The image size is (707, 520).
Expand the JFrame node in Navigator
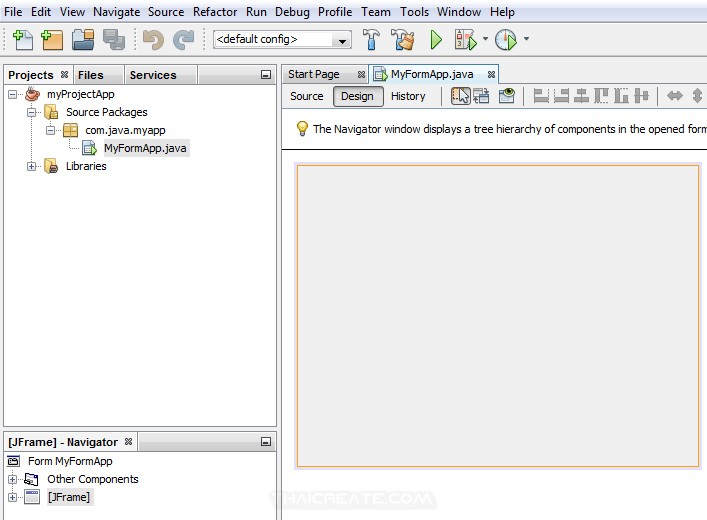pos(13,497)
